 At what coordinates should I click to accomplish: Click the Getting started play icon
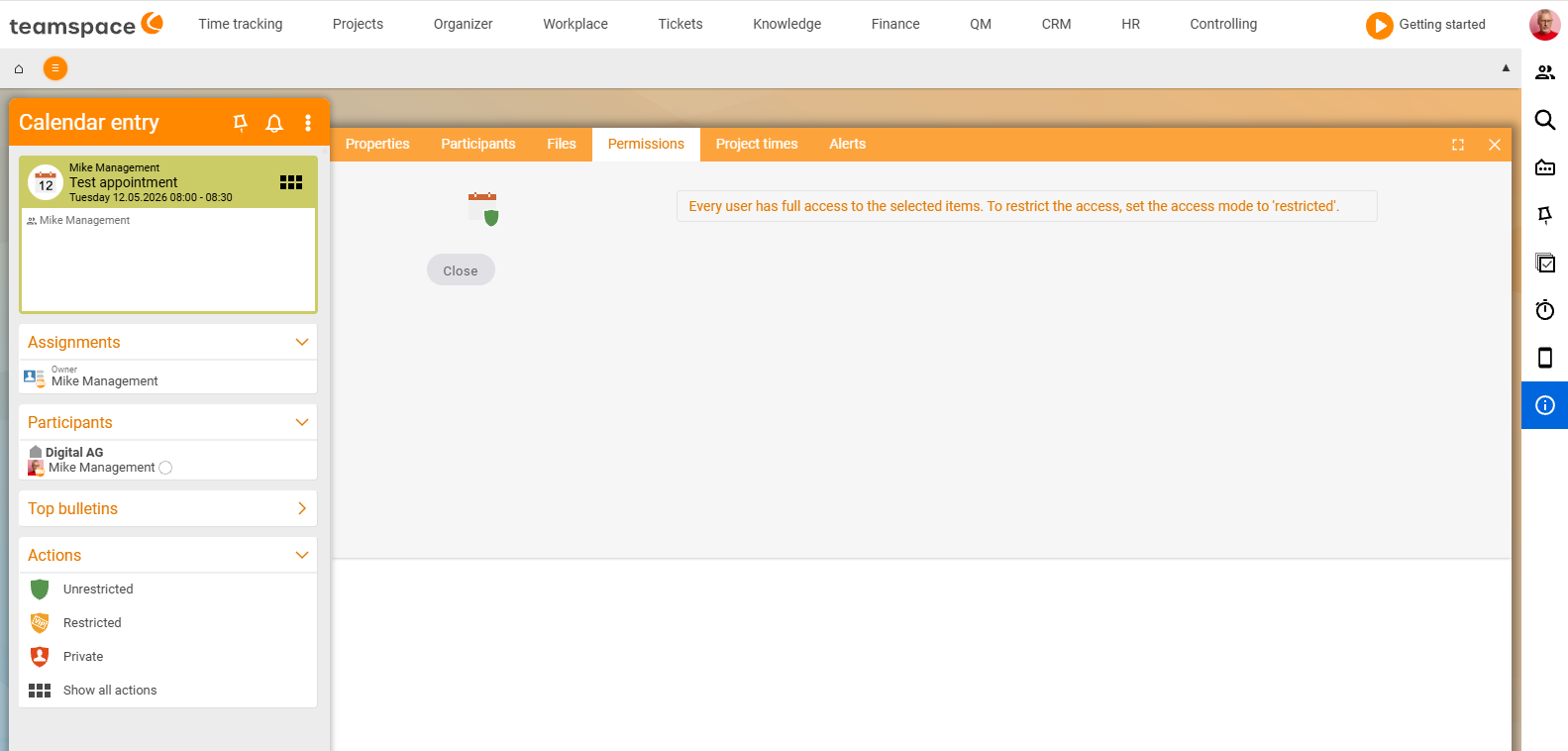click(x=1379, y=25)
